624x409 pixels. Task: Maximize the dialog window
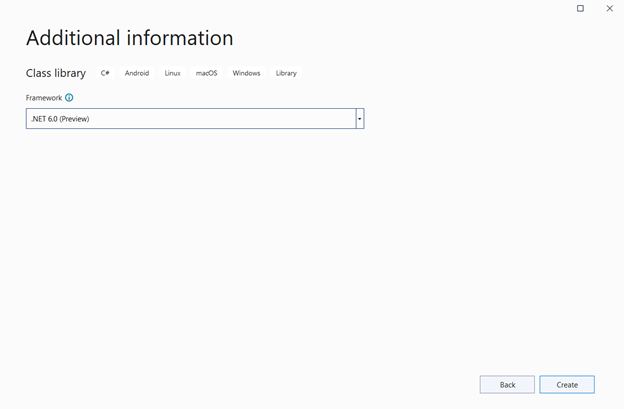coord(580,8)
